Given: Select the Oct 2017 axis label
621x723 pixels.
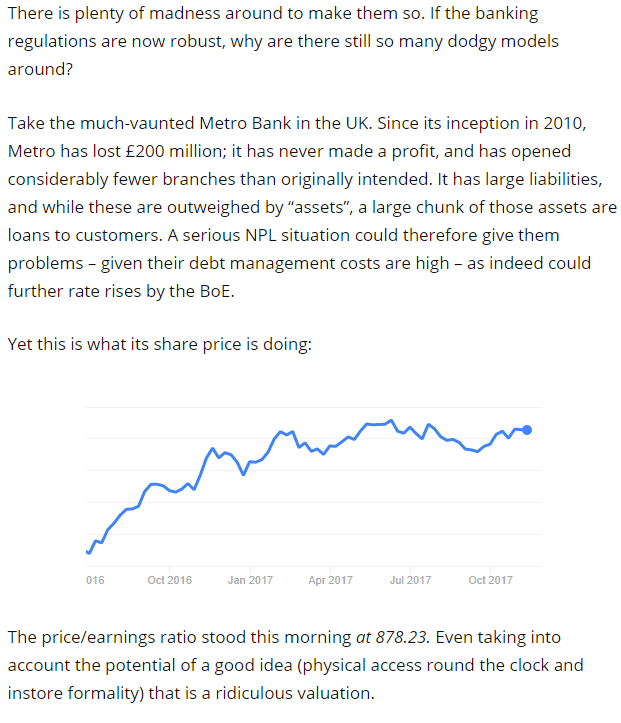Looking at the screenshot, I should point(490,580).
